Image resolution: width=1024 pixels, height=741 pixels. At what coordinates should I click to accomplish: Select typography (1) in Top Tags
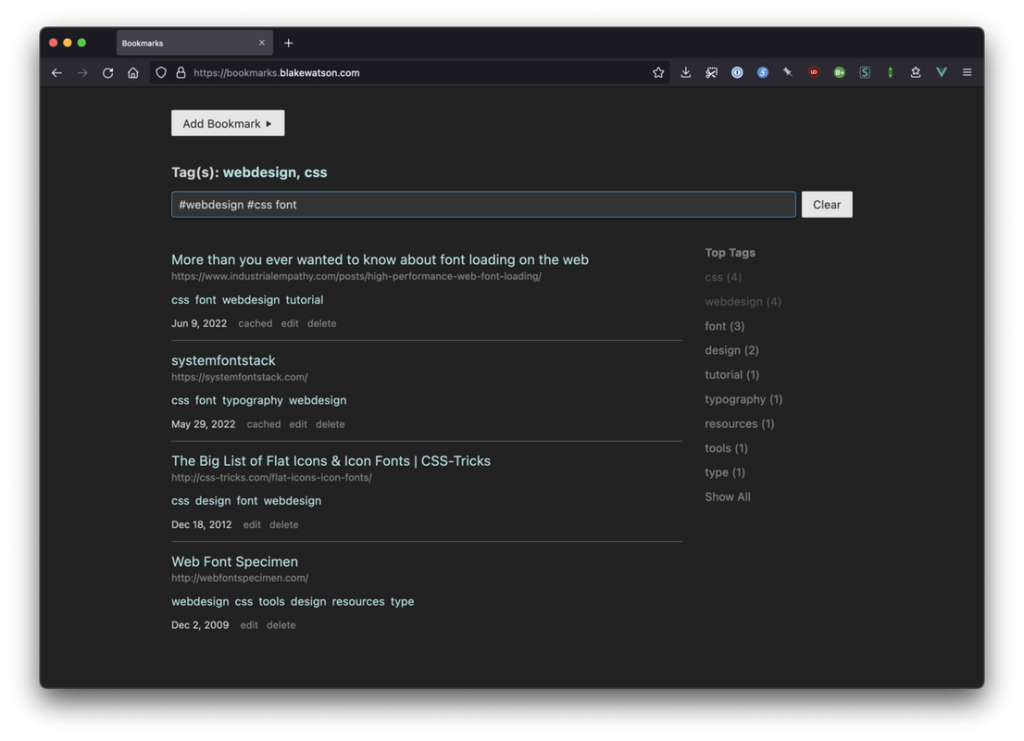(x=743, y=399)
